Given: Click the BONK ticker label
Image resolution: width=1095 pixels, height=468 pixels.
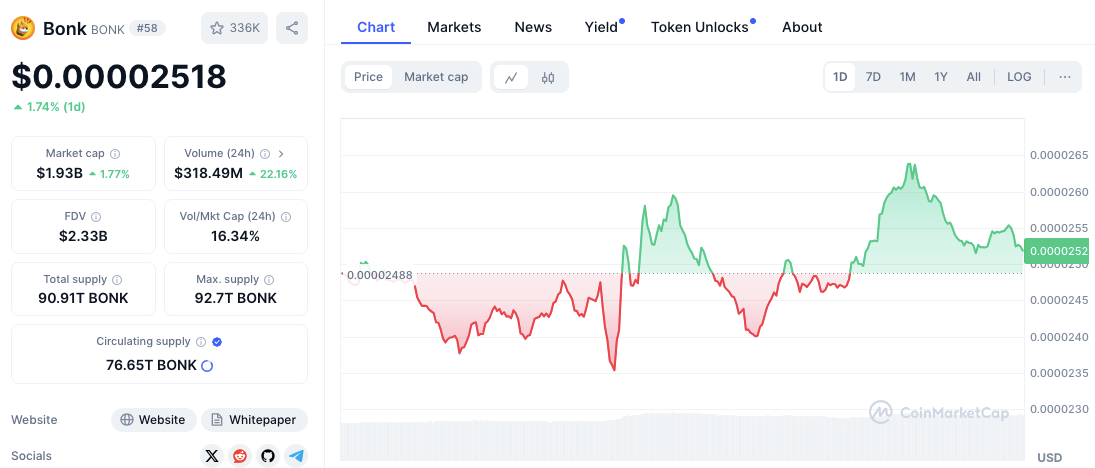Looking at the screenshot, I should point(108,29).
